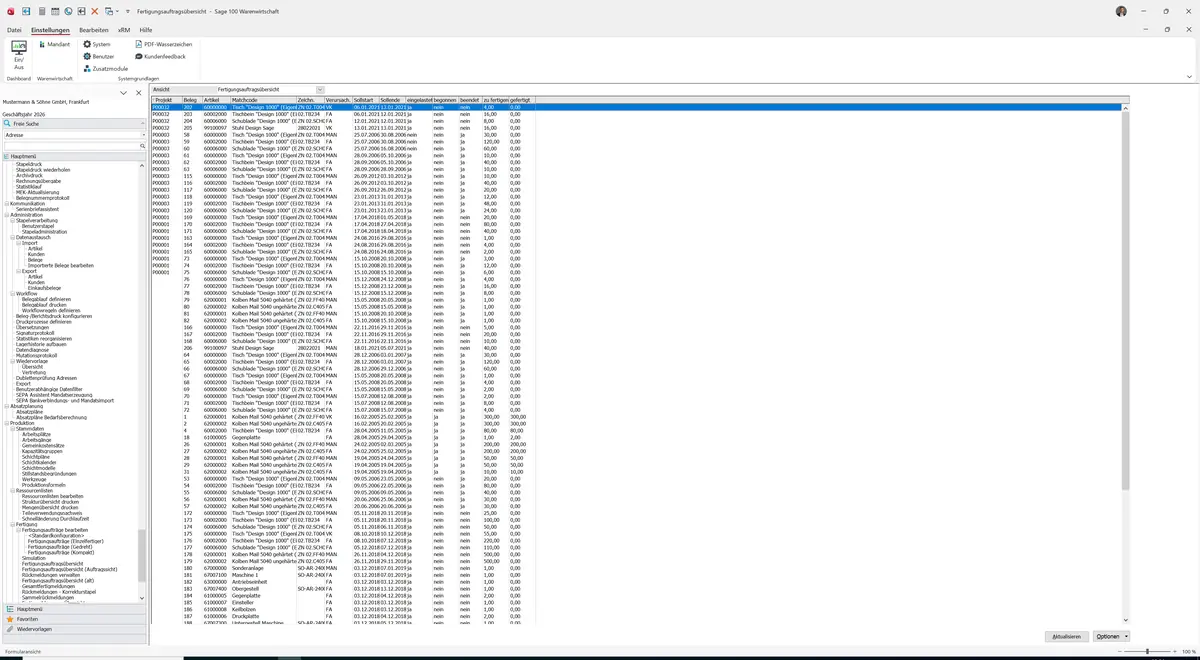Sort the table by the Matchcode column
The width and height of the screenshot is (1200, 660).
(x=264, y=100)
